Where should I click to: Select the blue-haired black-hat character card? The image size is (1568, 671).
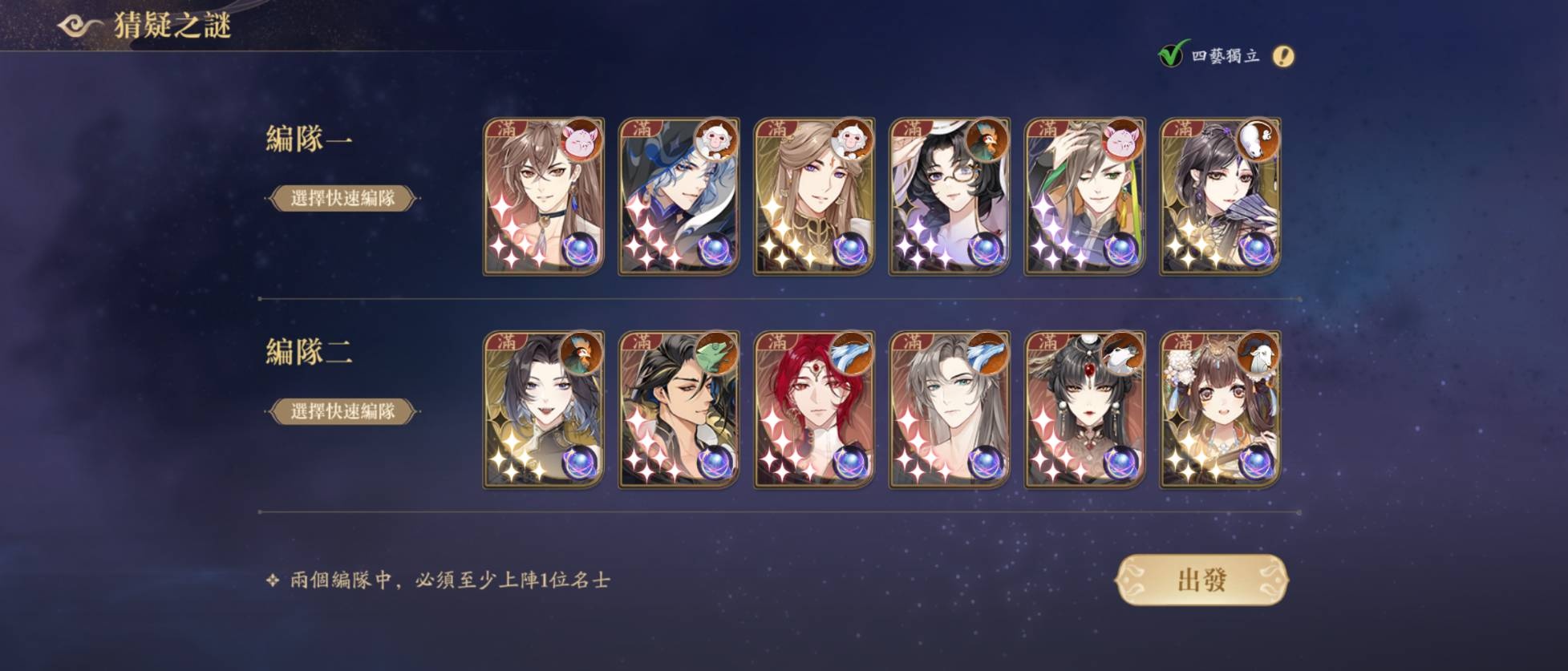tap(679, 197)
